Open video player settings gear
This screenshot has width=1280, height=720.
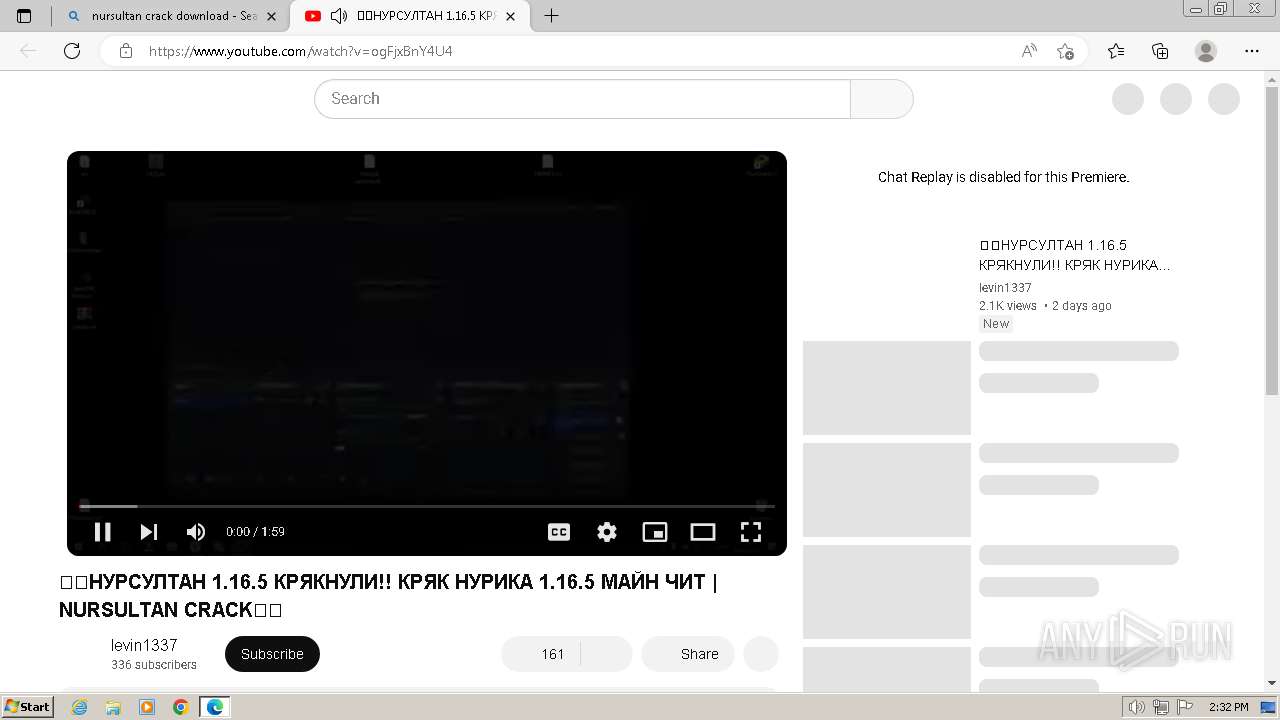[607, 532]
